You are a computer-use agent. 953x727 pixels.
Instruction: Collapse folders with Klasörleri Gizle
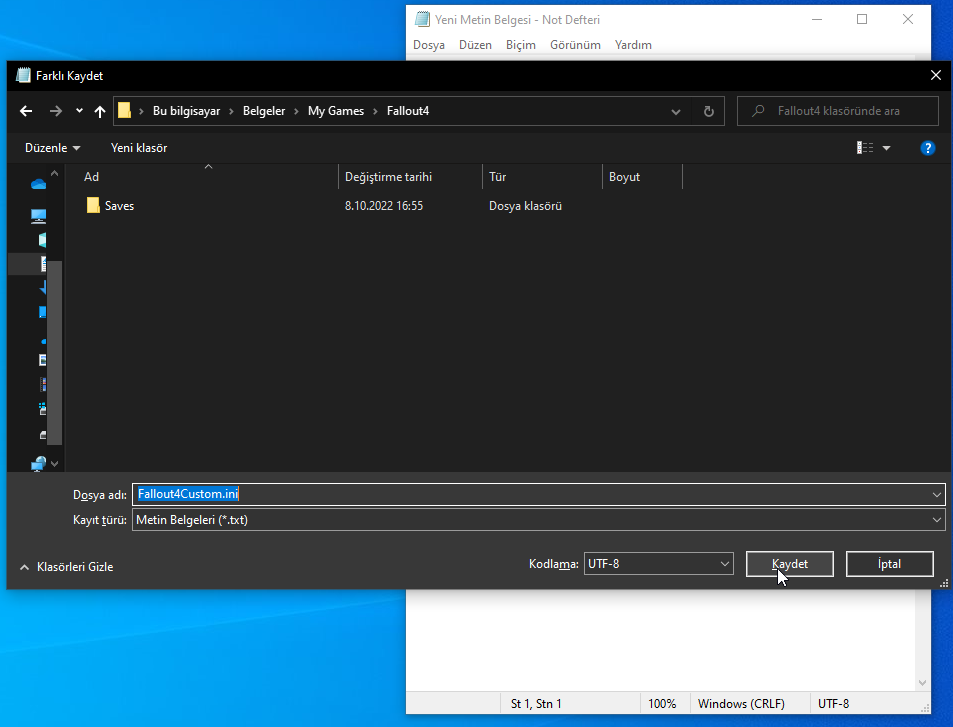click(x=66, y=567)
